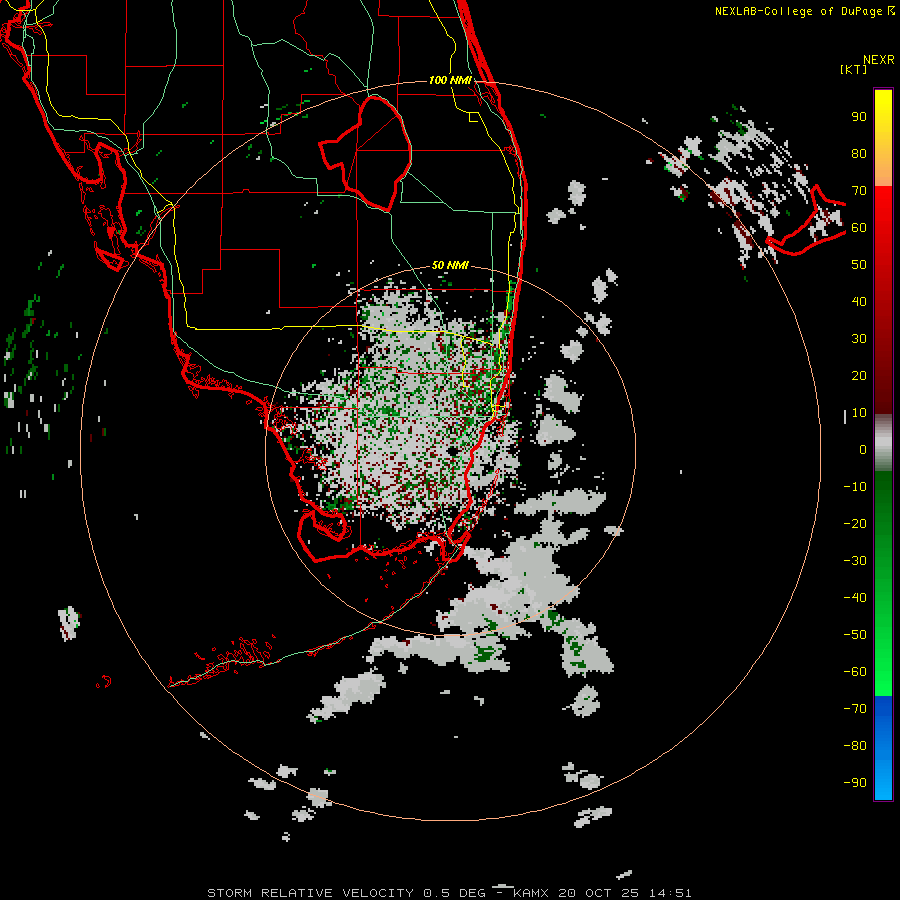The width and height of the screenshot is (900, 900).
Task: Select the 100 NMI range ring label
Action: click(x=450, y=80)
